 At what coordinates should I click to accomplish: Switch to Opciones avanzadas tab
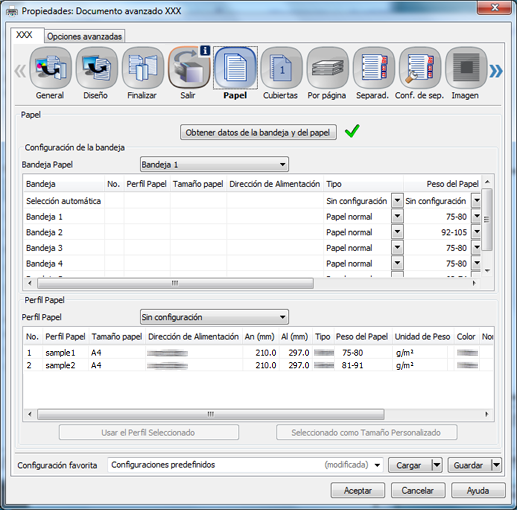point(84,36)
